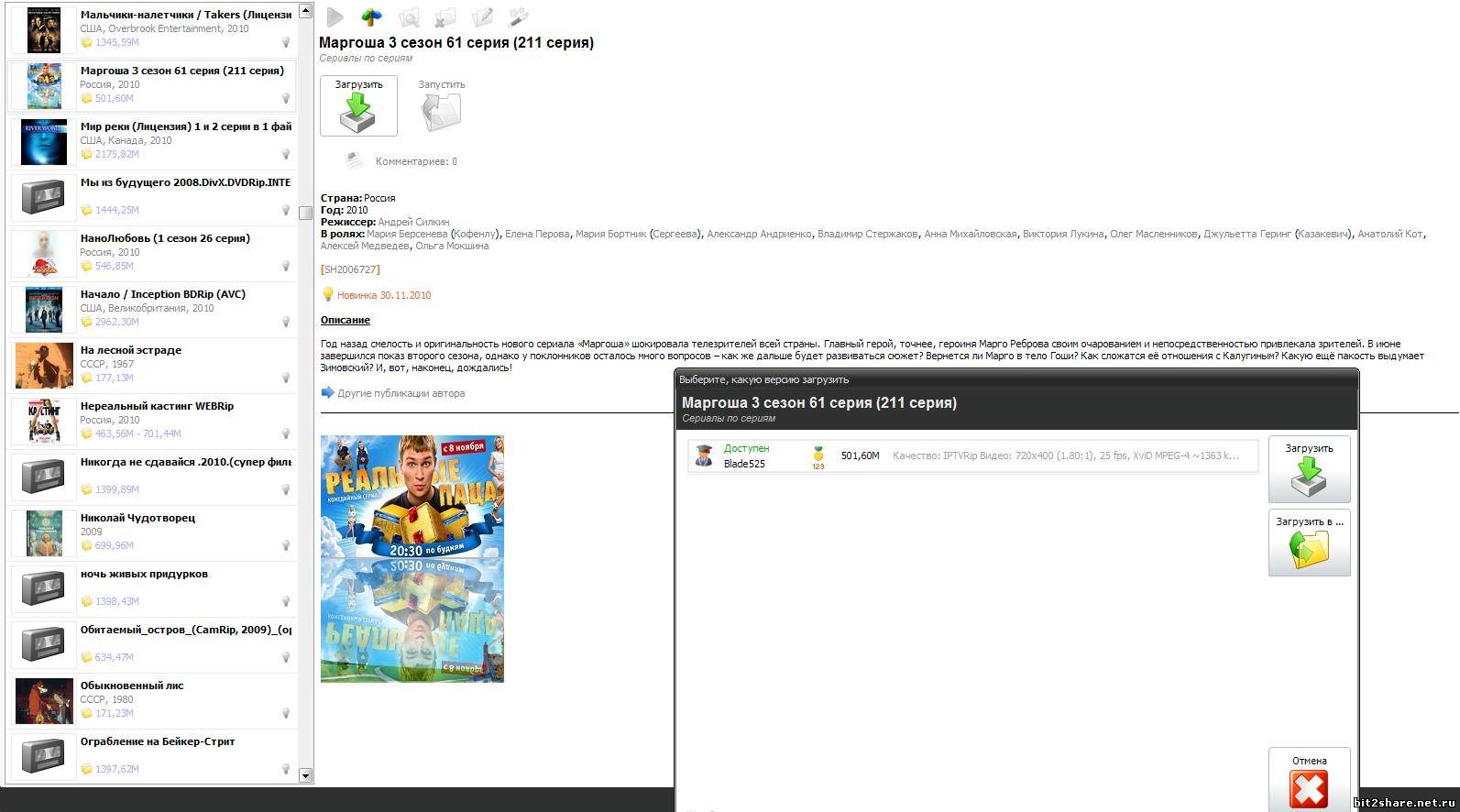Viewport: 1460px width, 812px height.
Task: Click the main Загрузить button with green arrow
Action: [358, 105]
